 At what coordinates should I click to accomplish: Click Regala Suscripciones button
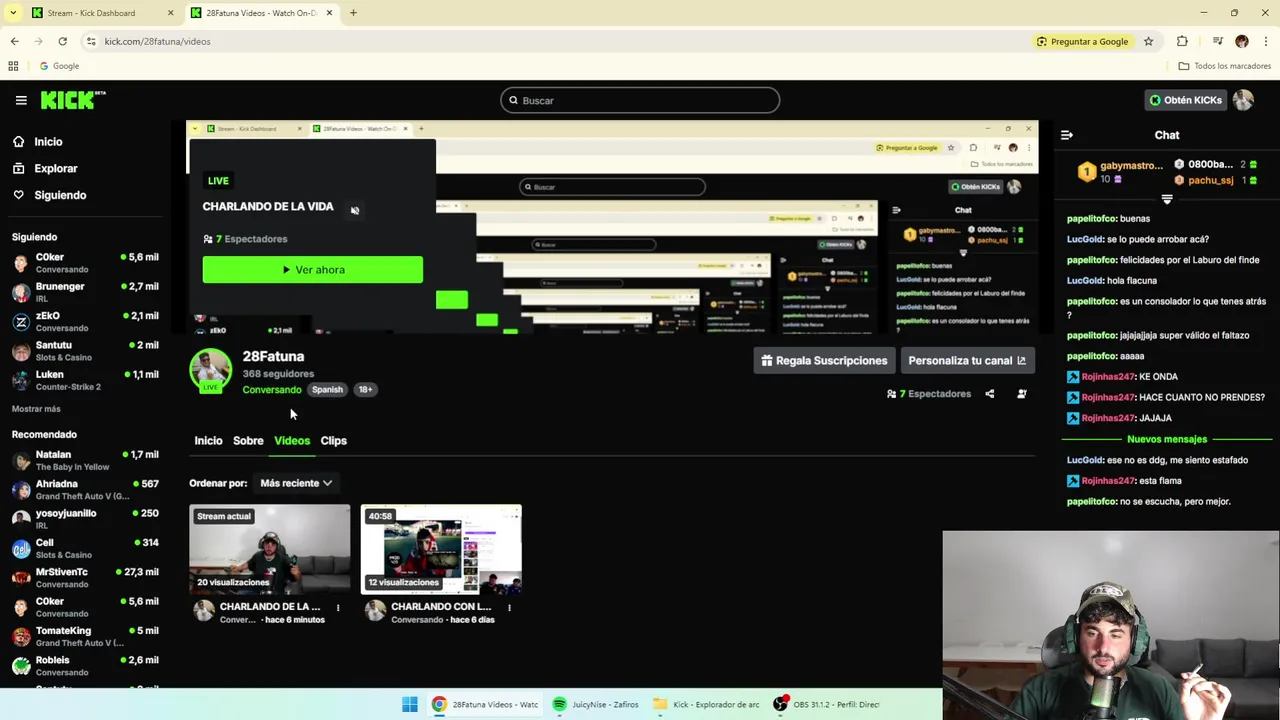[824, 361]
